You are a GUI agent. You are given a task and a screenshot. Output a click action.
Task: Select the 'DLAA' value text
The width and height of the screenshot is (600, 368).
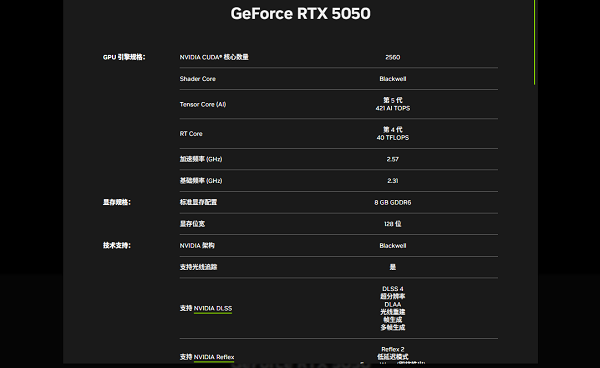(x=393, y=304)
